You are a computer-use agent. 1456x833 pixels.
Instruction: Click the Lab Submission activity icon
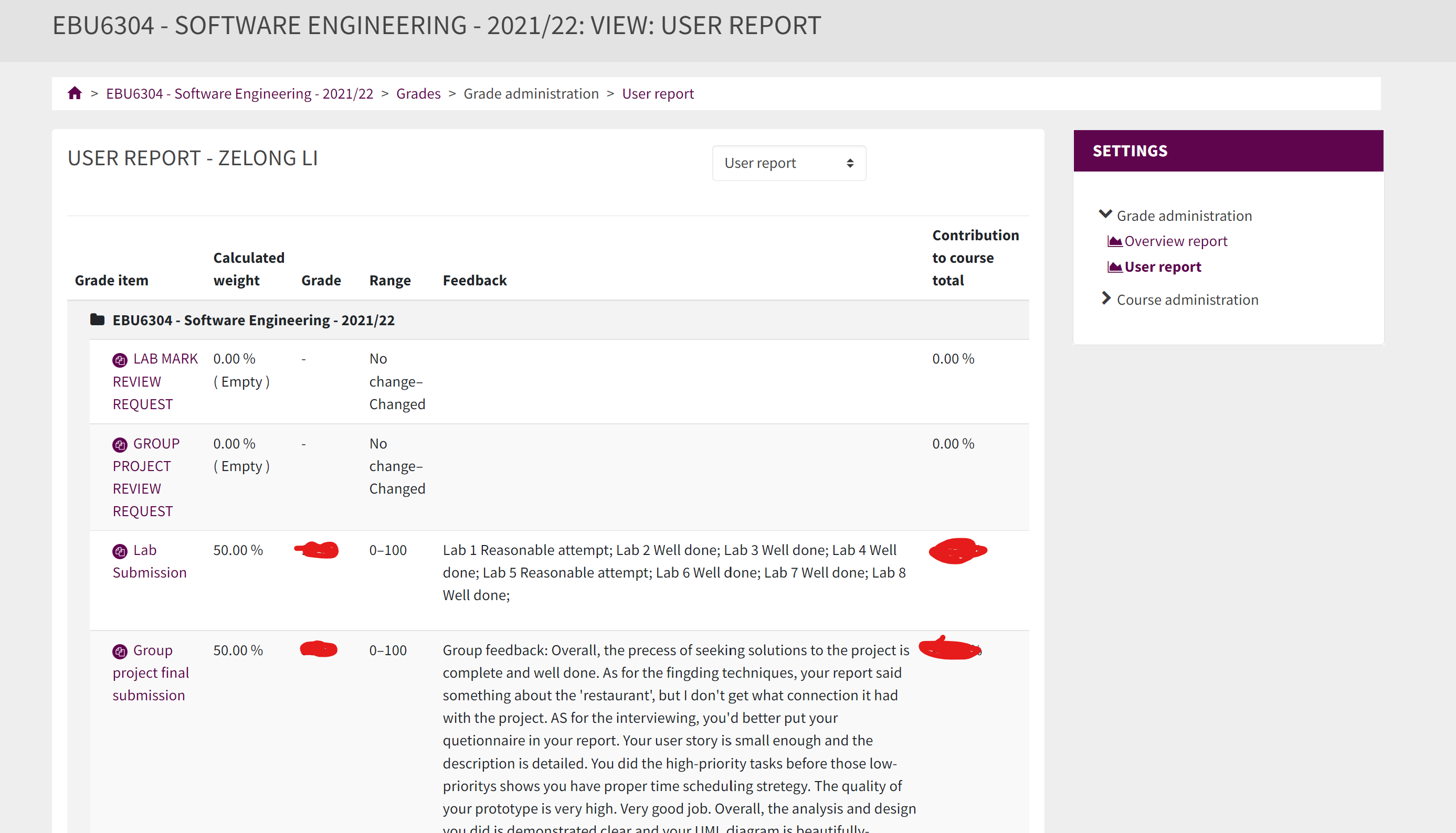pyautogui.click(x=119, y=550)
